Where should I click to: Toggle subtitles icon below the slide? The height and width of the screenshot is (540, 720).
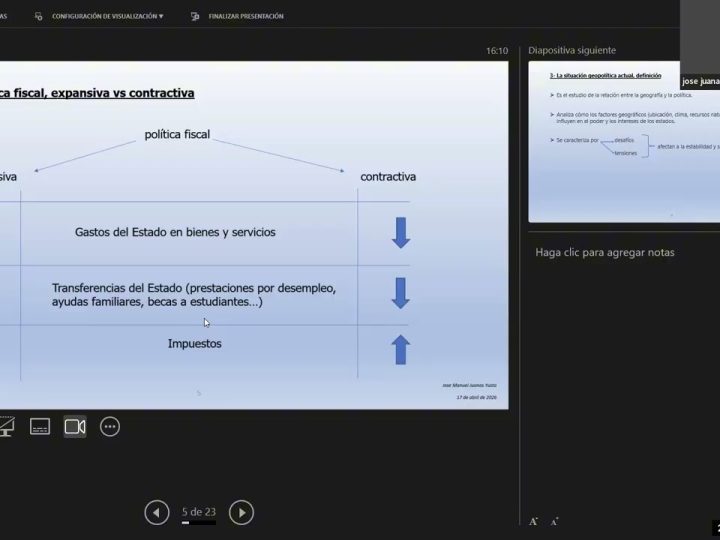(40, 427)
